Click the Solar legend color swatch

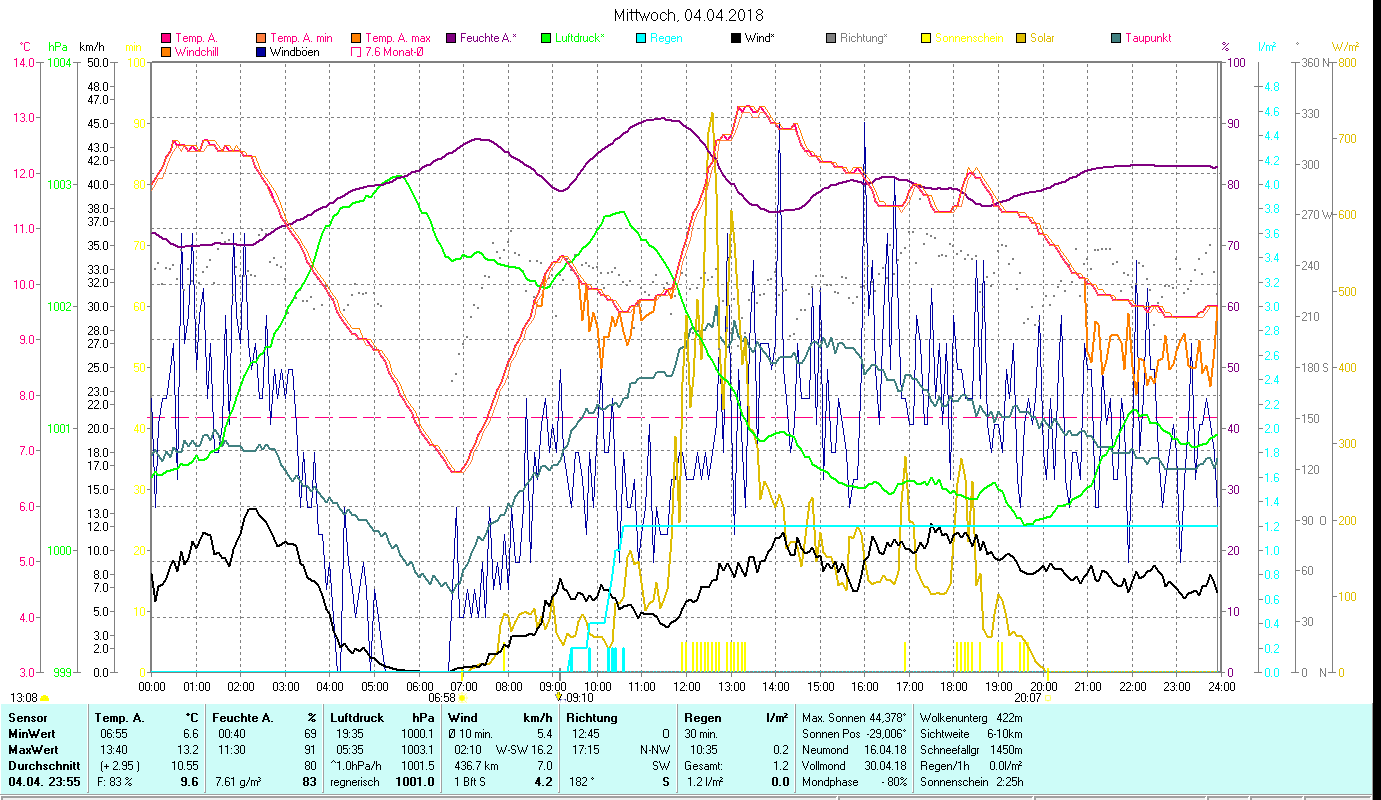[x=1020, y=38]
